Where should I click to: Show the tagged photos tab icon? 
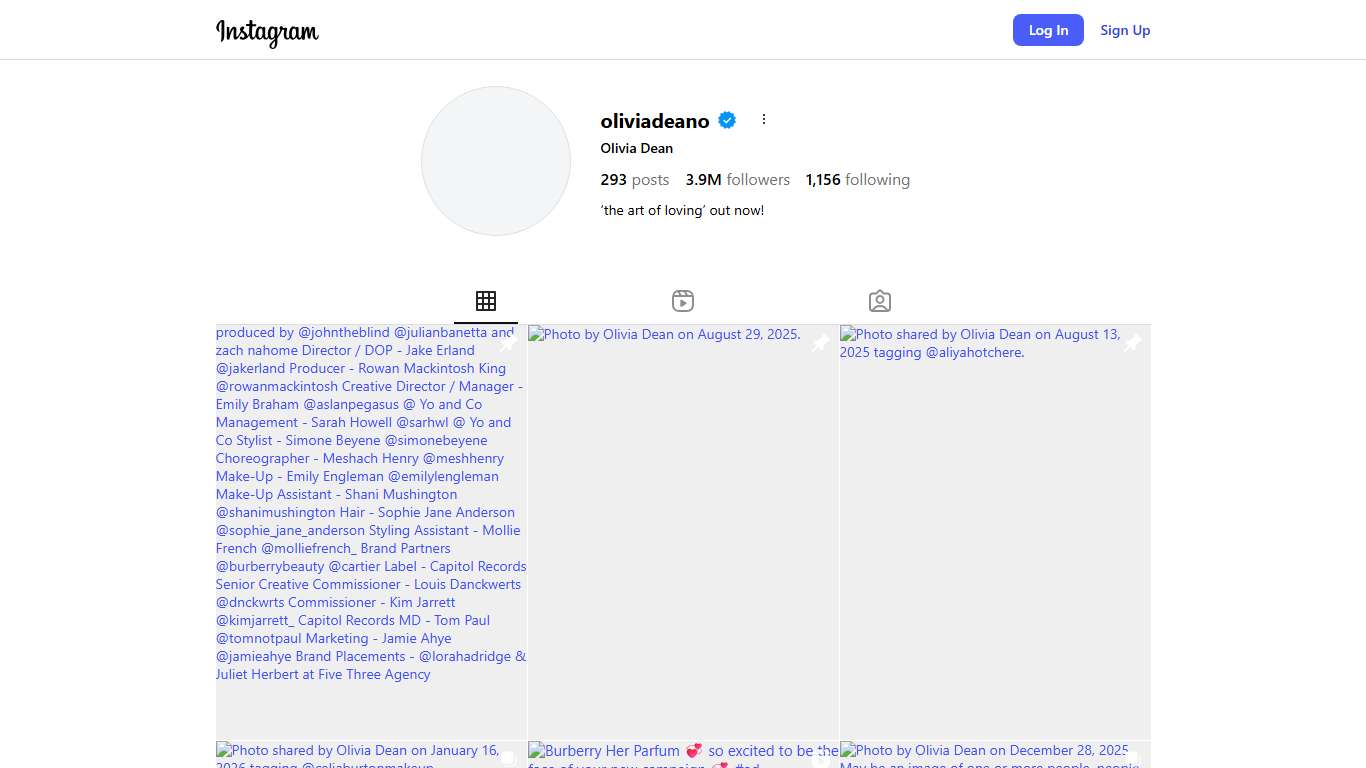click(880, 301)
